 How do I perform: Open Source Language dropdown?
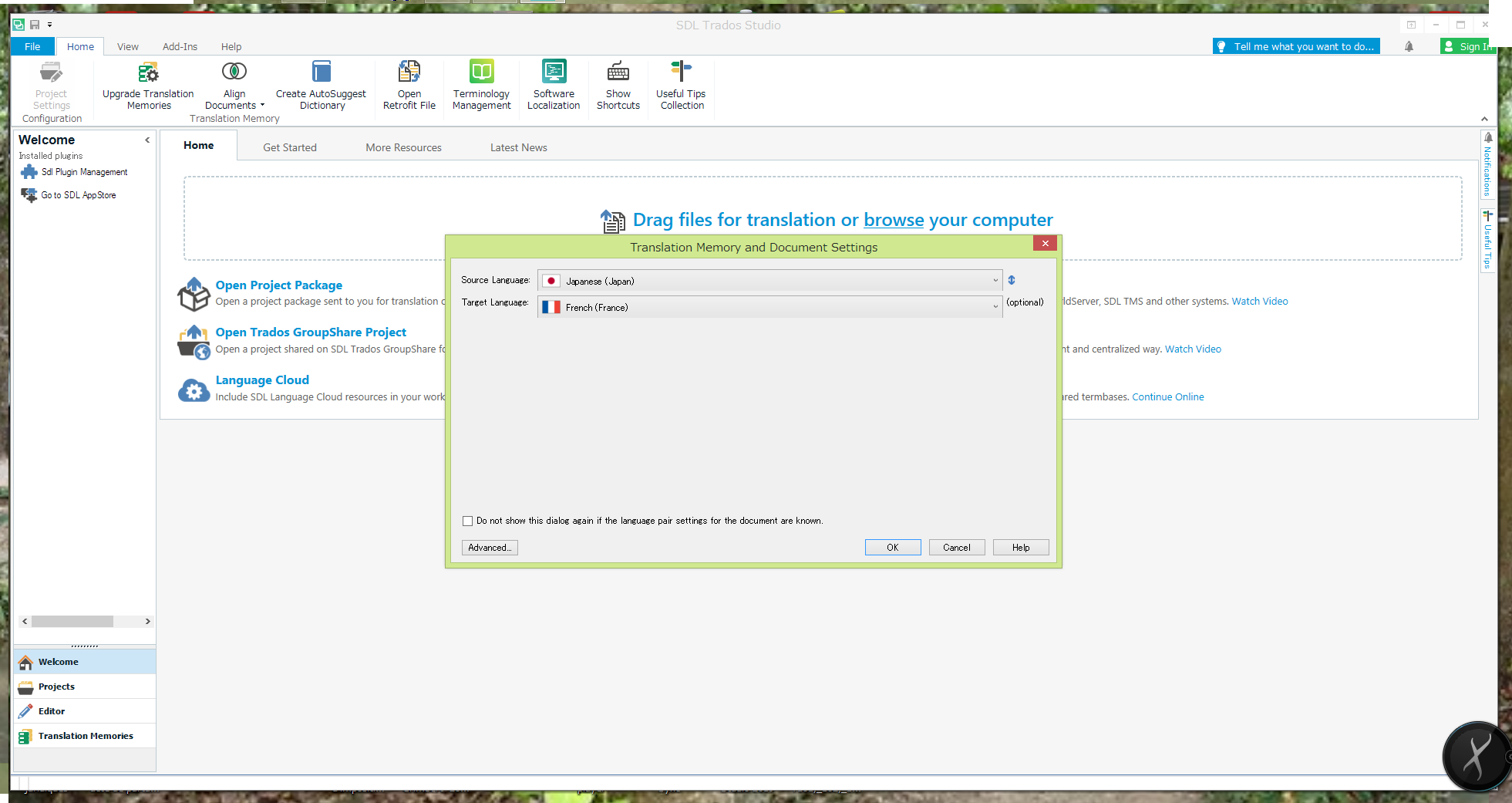coord(769,281)
